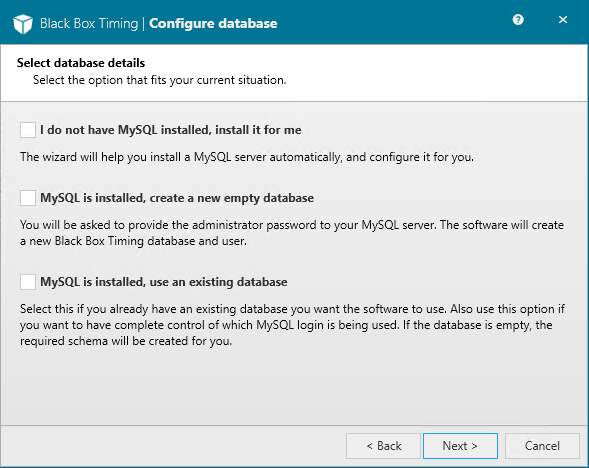
Task: Check 'use an existing database' option
Action: click(28, 282)
